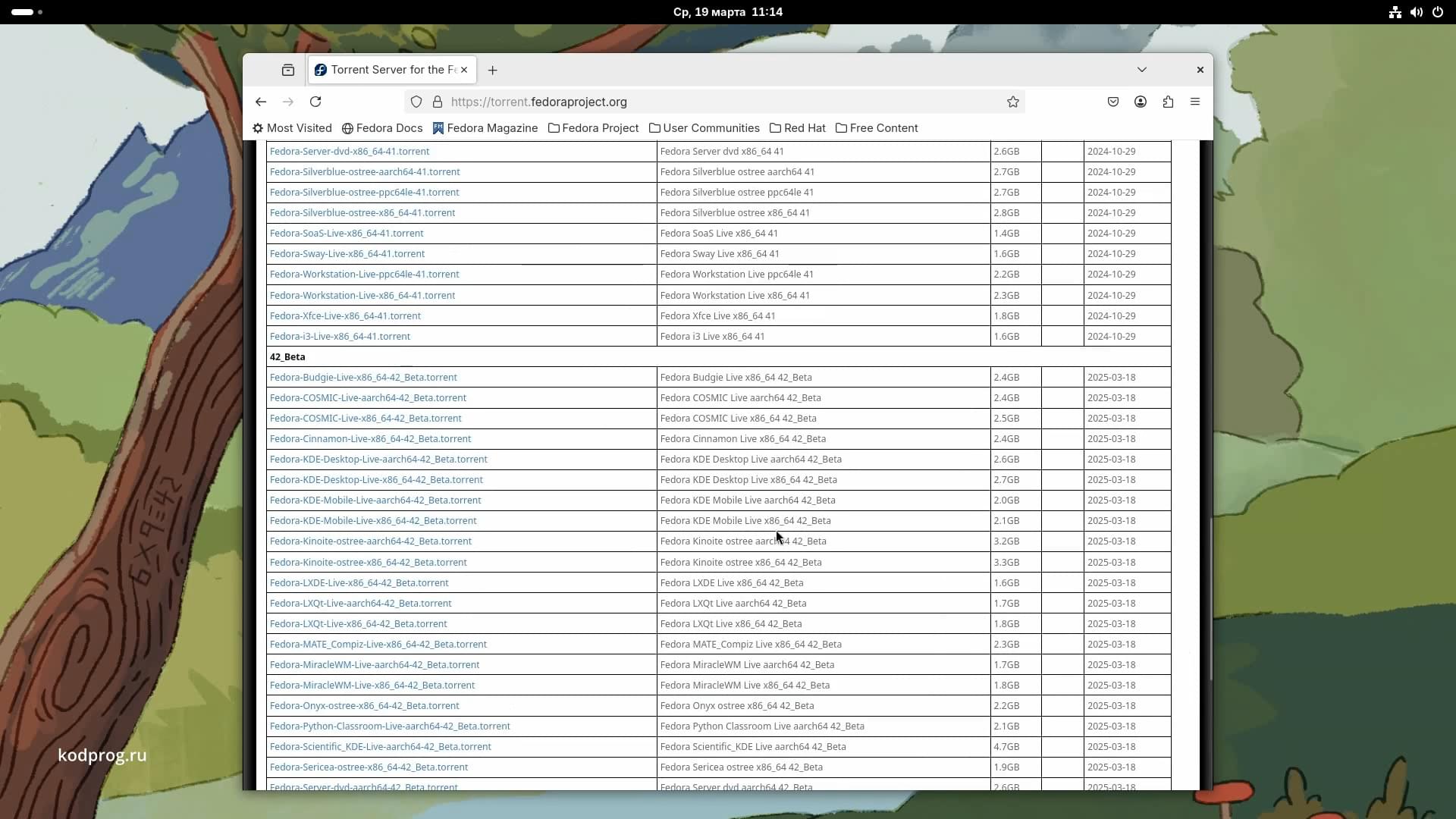Open the User Communities bookmarks folder
The height and width of the screenshot is (819, 1456).
pos(704,128)
